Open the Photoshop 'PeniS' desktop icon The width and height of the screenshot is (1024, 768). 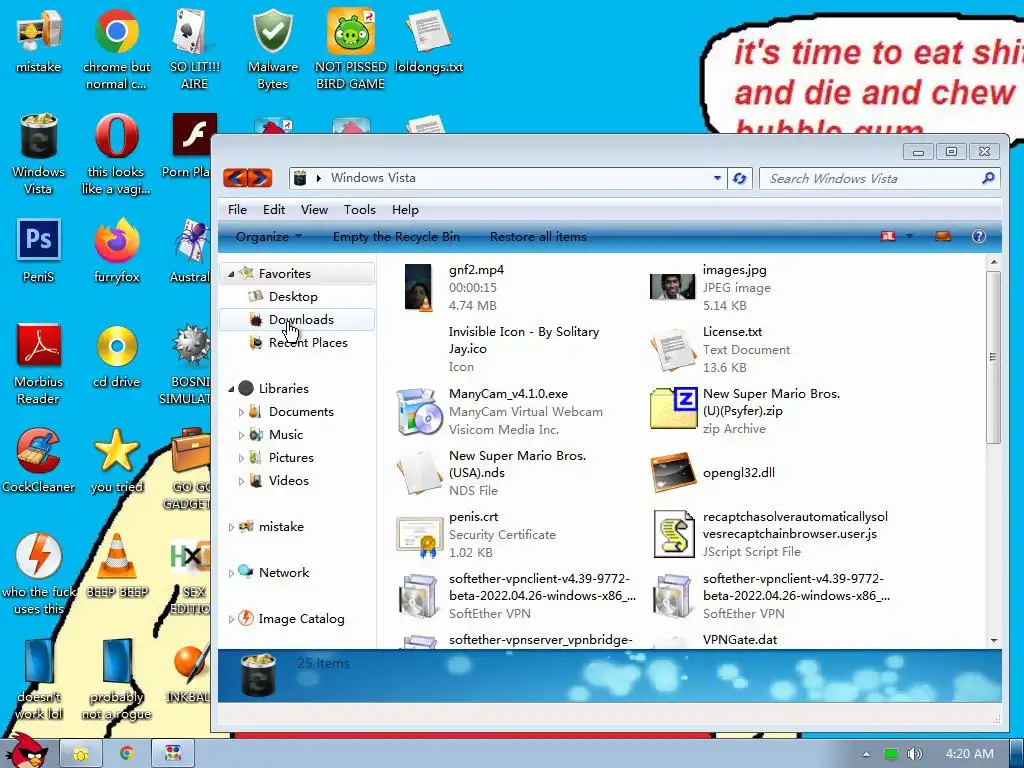[x=39, y=251]
